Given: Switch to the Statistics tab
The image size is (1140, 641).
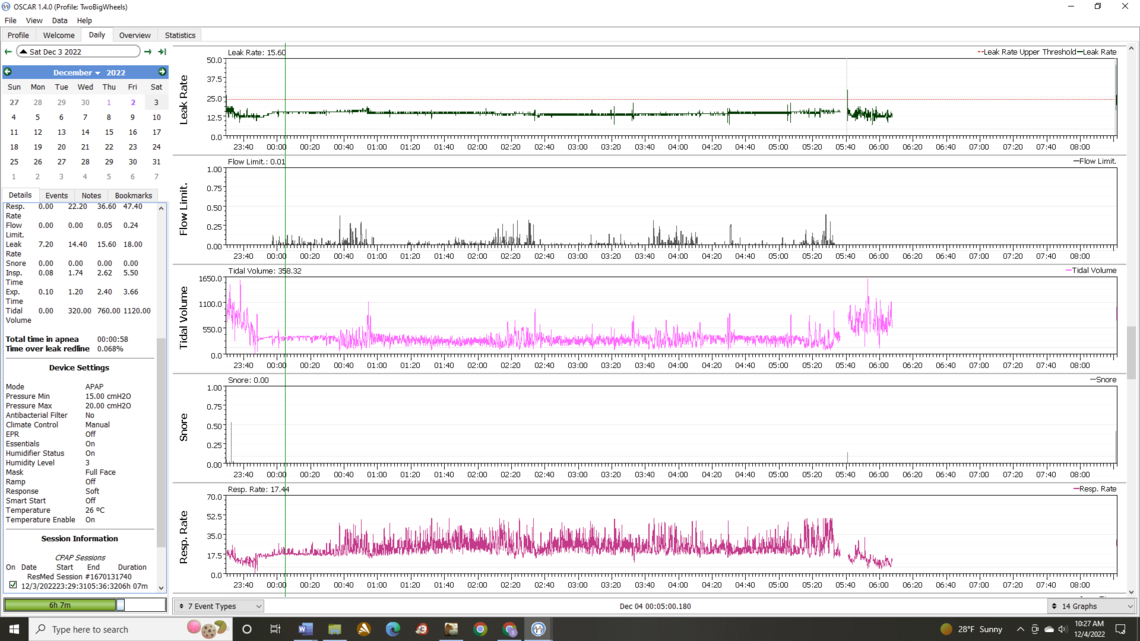Looking at the screenshot, I should (180, 35).
